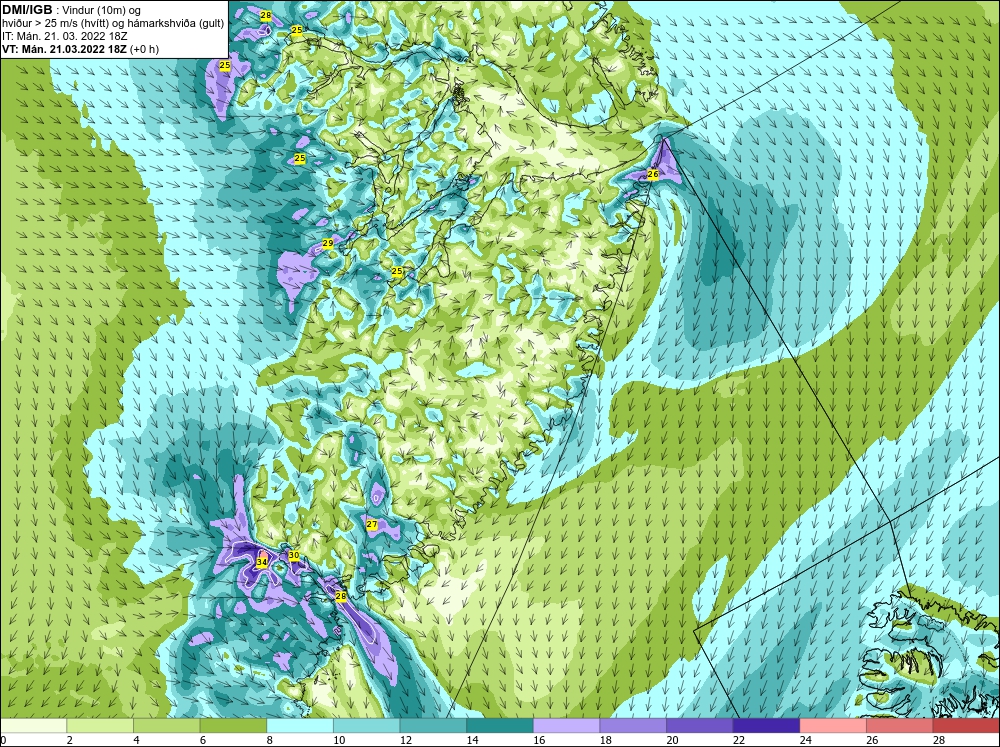Select the 8–10 m/s pale cyan swatch

point(300,725)
